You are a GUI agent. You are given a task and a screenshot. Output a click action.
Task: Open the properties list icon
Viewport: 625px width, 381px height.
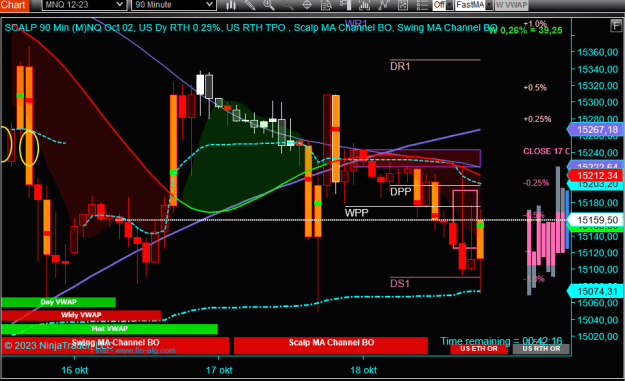[422, 5]
